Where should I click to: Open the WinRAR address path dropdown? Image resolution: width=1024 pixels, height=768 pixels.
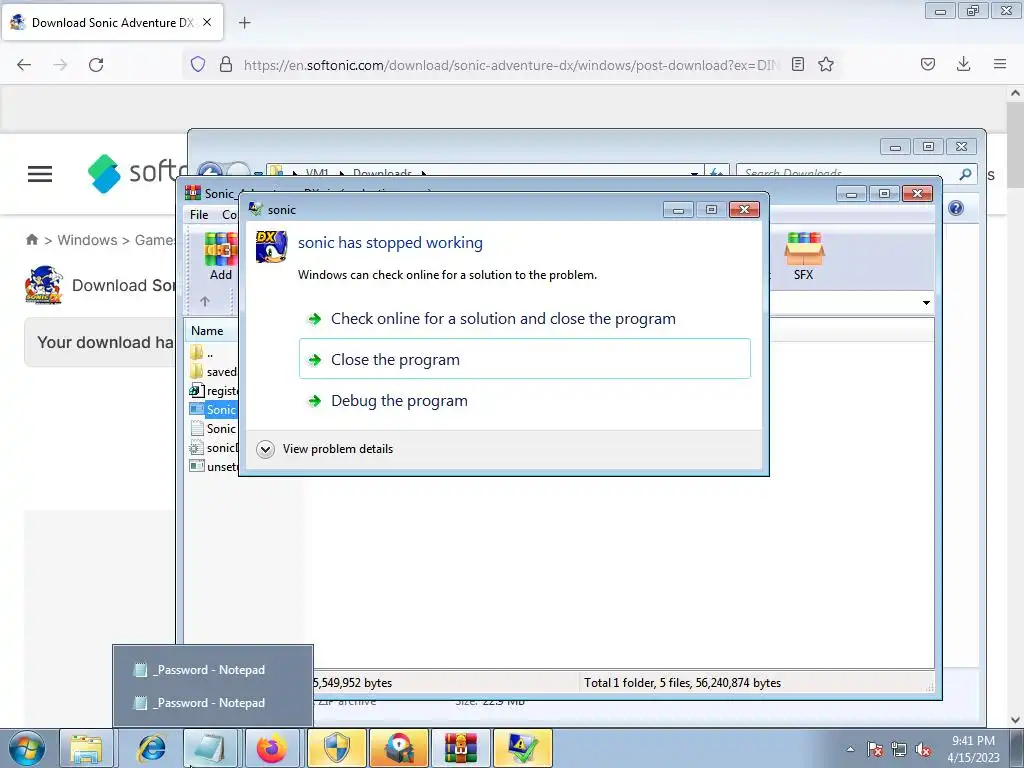point(926,302)
